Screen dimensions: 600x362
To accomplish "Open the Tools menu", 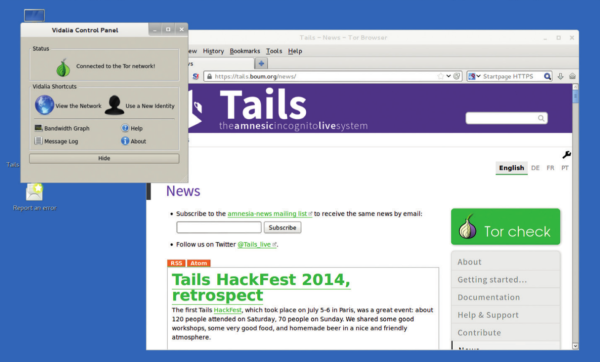I will (x=274, y=51).
